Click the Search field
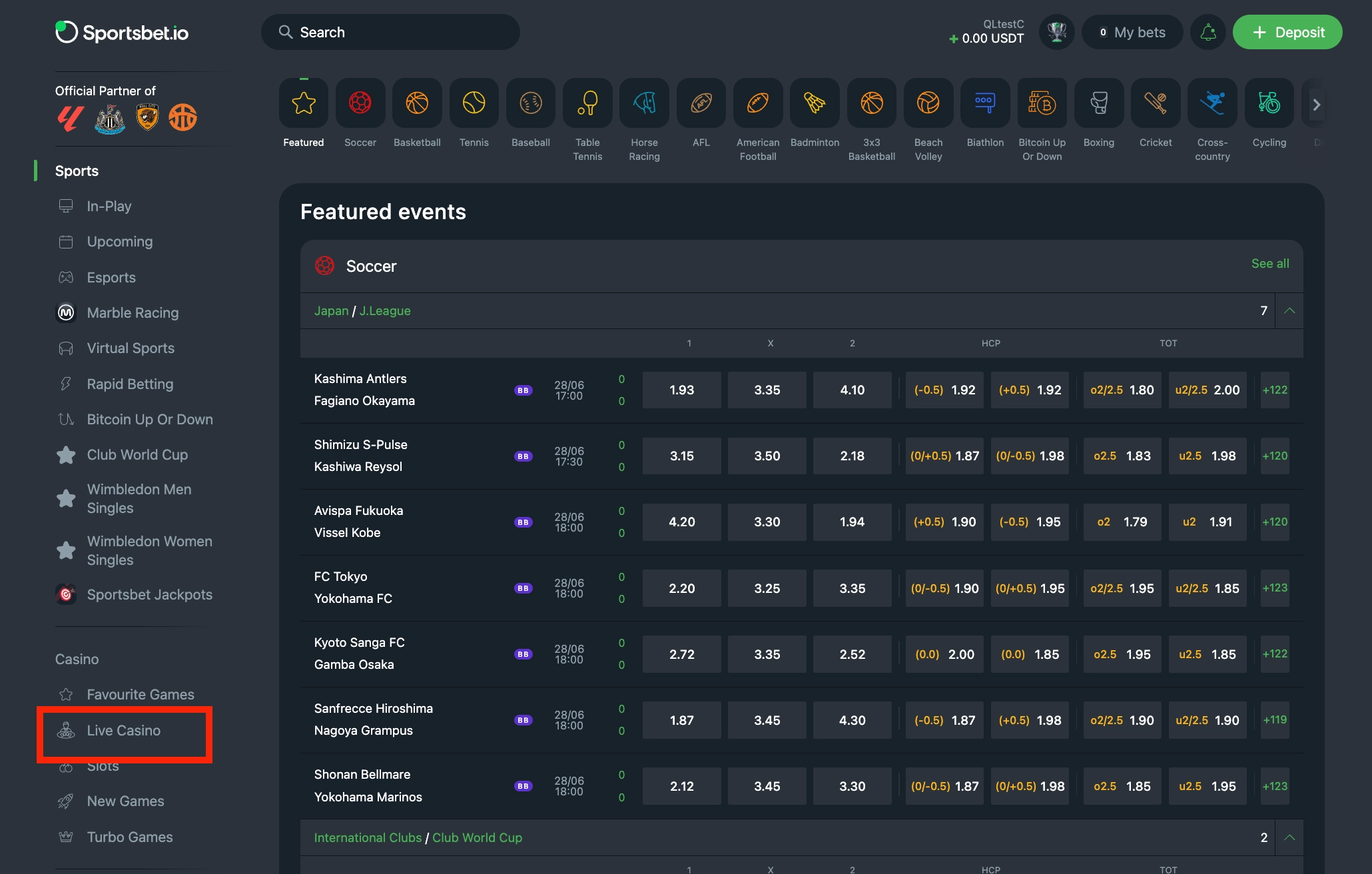Screen dimensions: 1372x874 point(390,32)
